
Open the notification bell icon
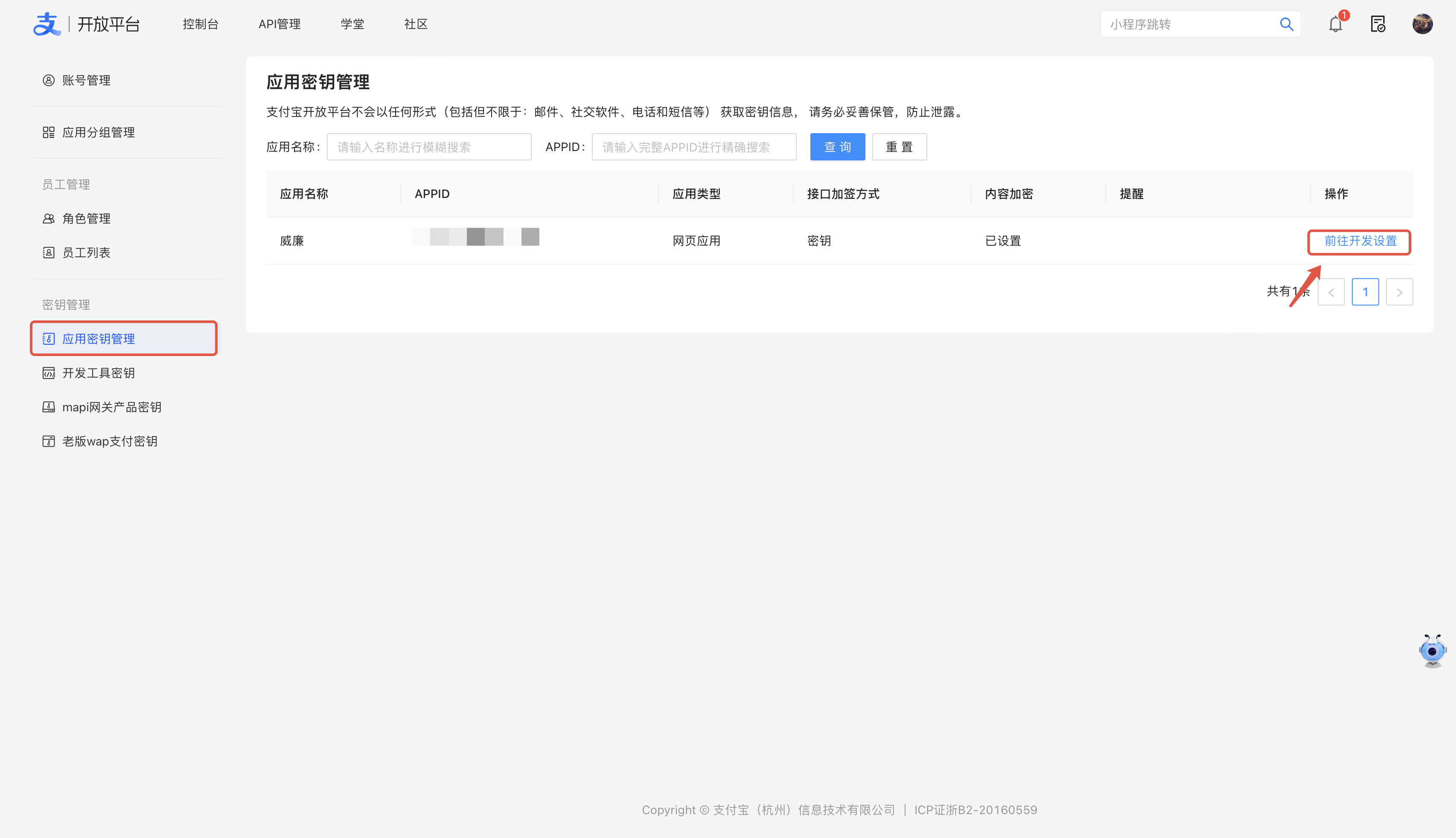1335,24
